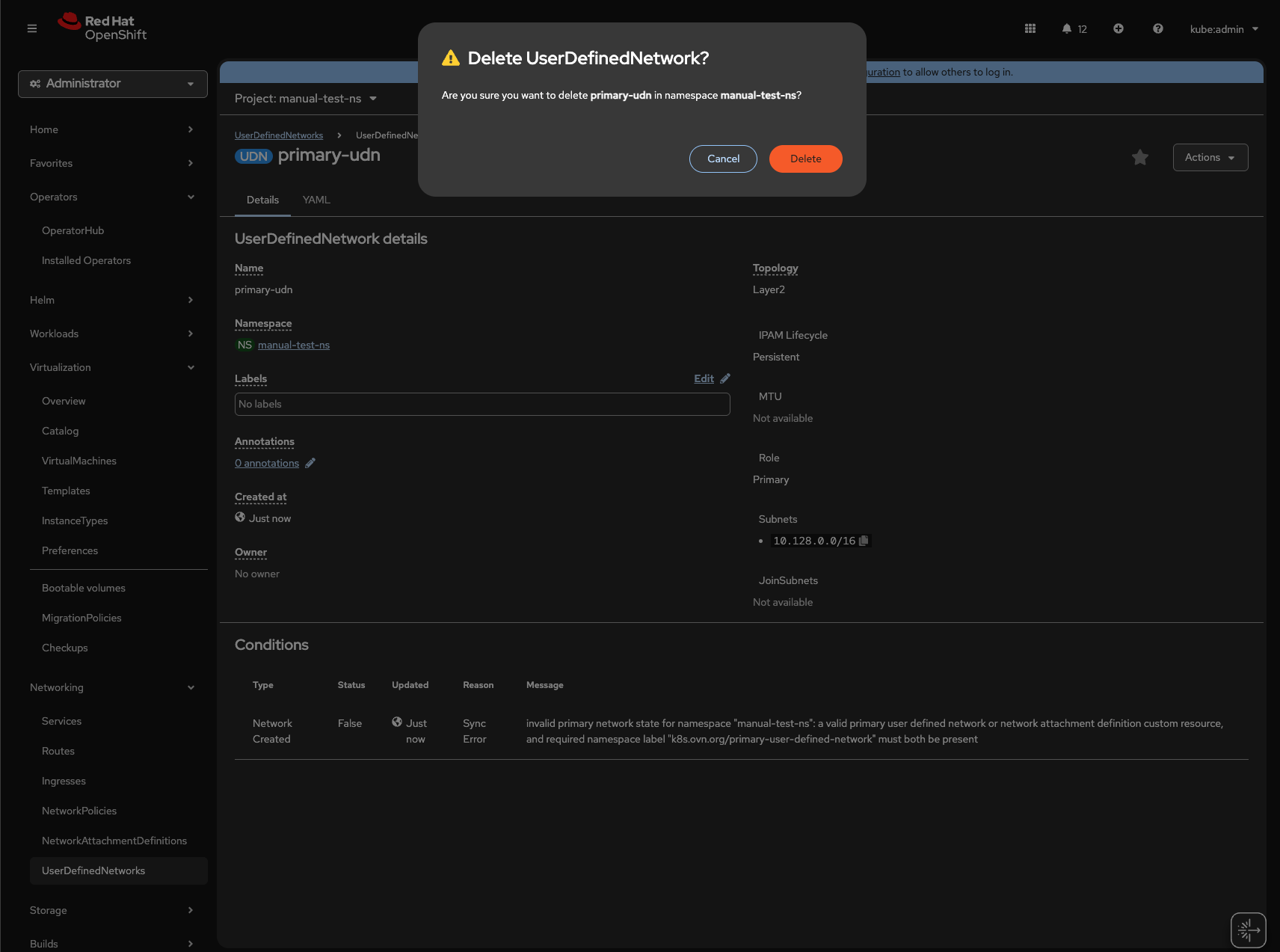Collapse the Operators navigation section
Image resolution: width=1280 pixels, height=952 pixels.
pyautogui.click(x=112, y=197)
